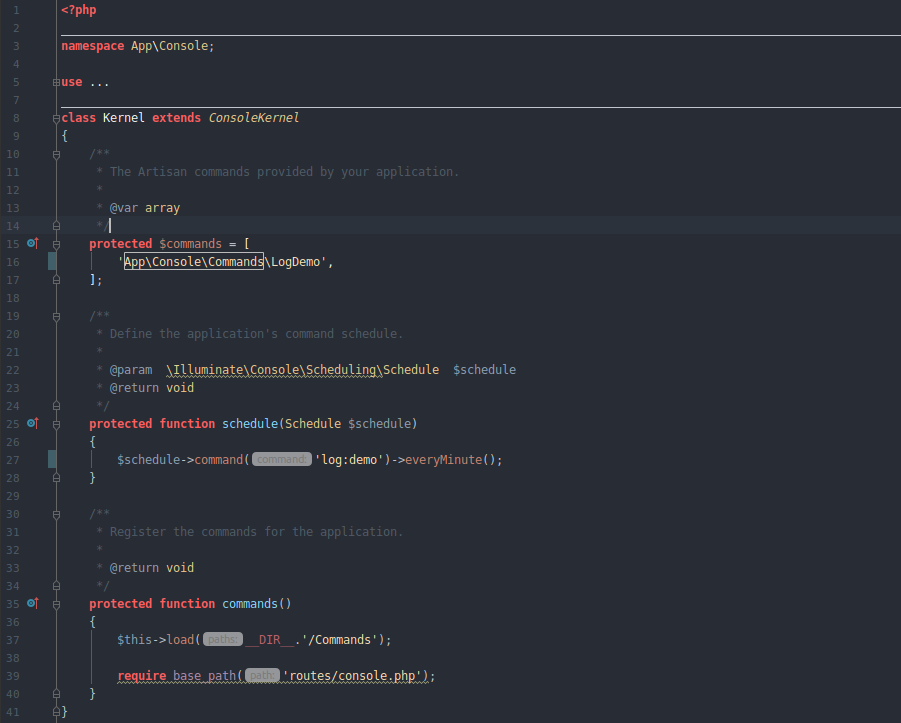The height and width of the screenshot is (723, 901).
Task: Toggle folding of the Artisan commands docblock
Action: [x=56, y=153]
